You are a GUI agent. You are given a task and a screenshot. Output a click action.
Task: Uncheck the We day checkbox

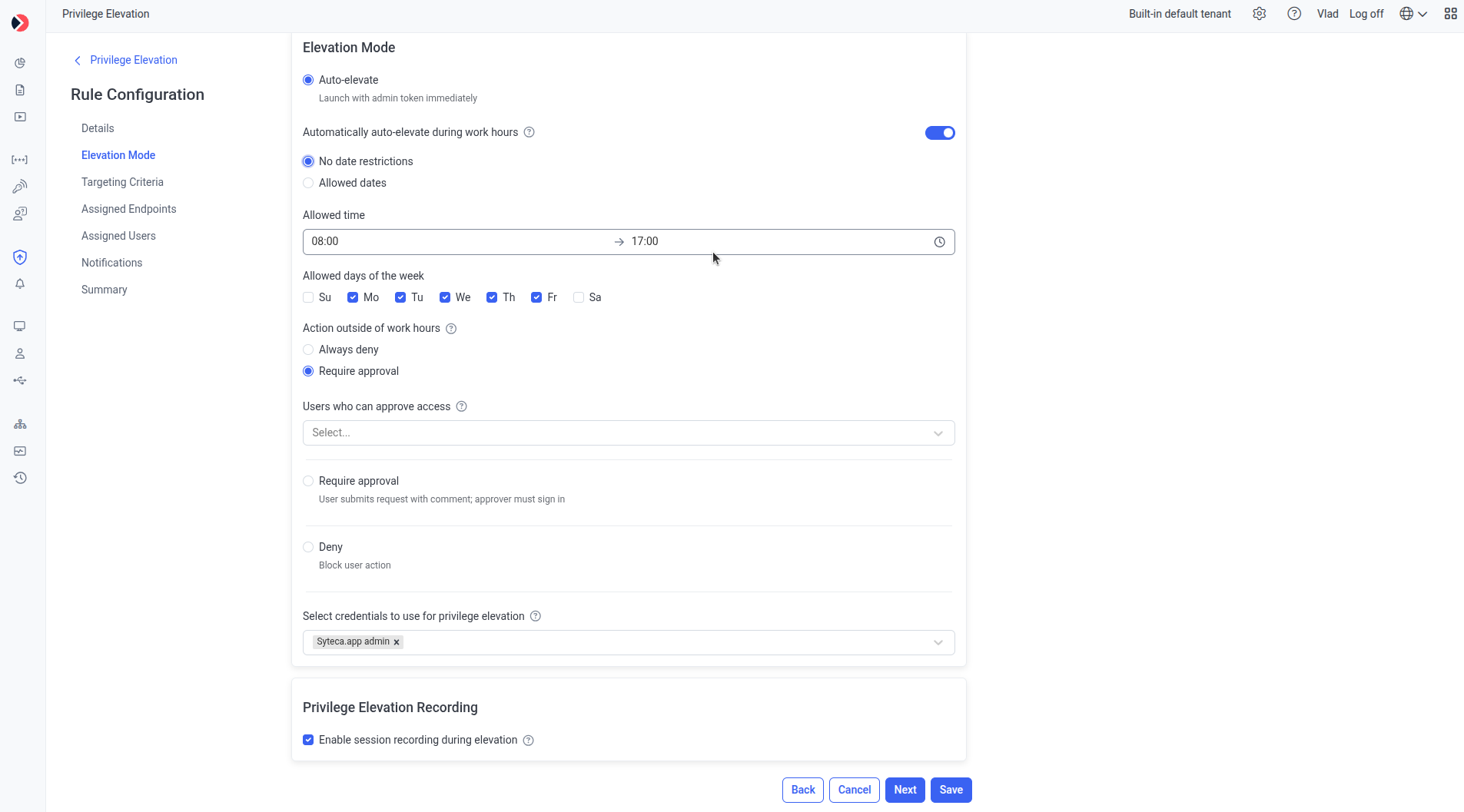tap(445, 297)
